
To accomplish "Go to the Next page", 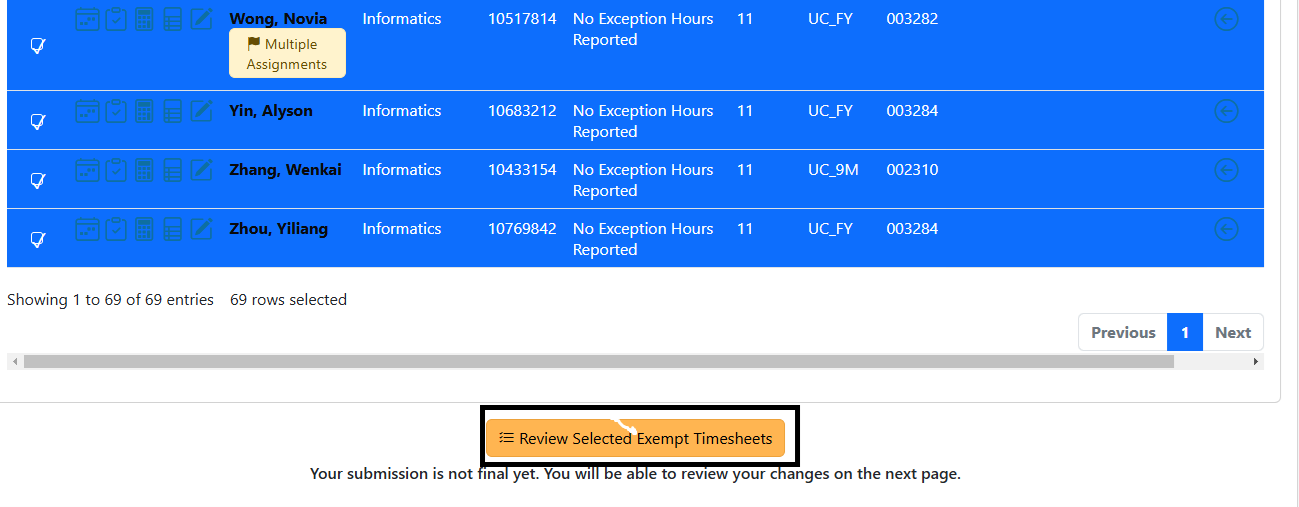I will click(x=1232, y=333).
